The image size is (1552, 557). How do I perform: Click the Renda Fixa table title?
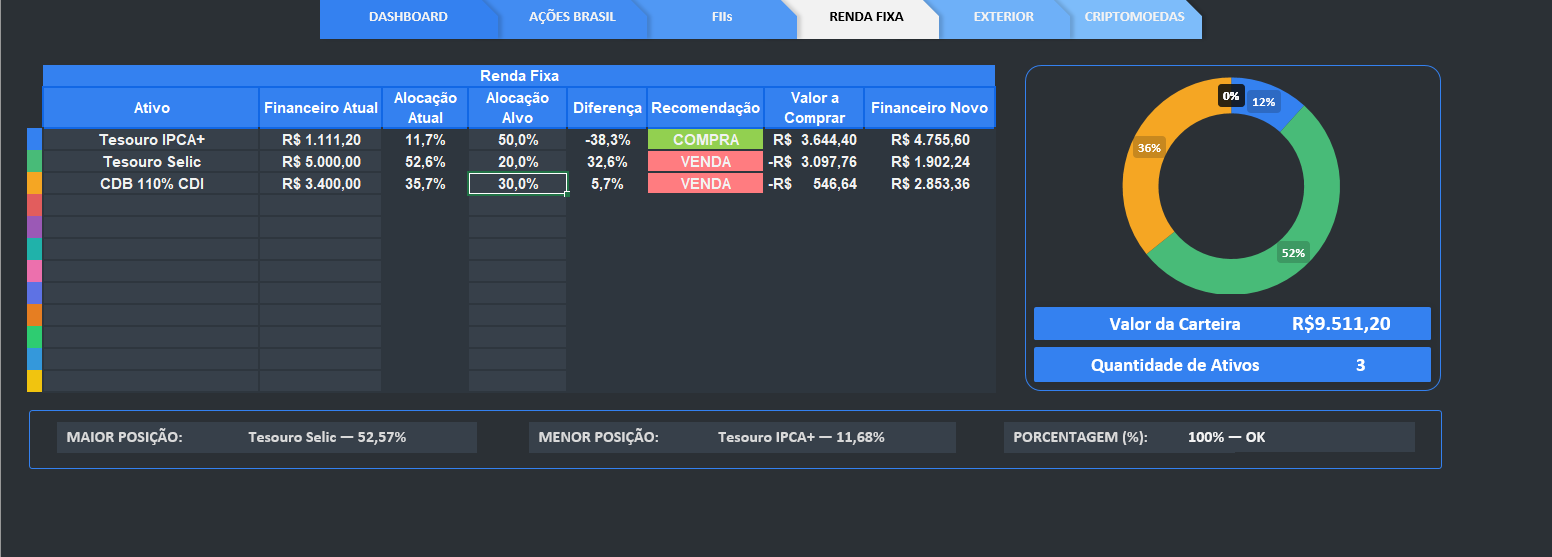pyautogui.click(x=519, y=76)
